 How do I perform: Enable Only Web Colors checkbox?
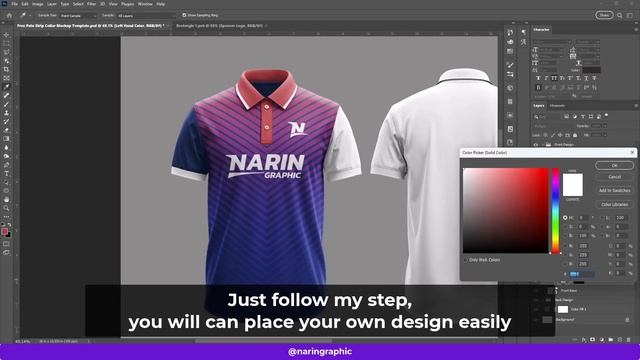466,260
